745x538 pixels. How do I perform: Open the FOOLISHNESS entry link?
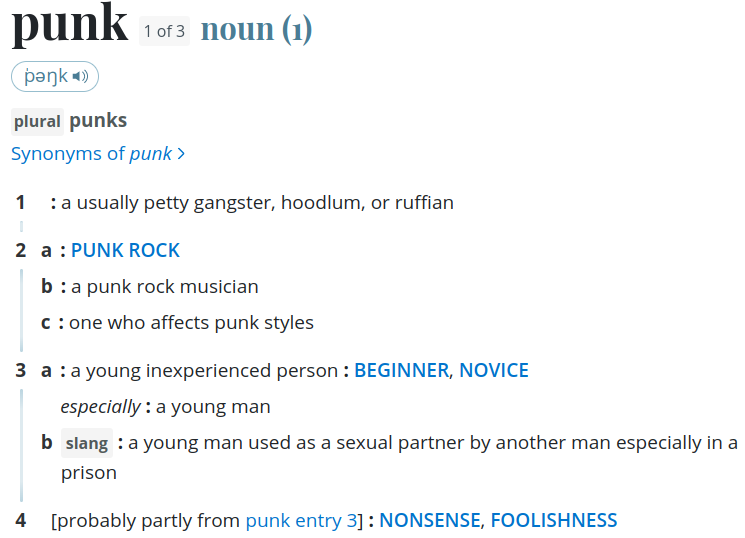(x=553, y=520)
